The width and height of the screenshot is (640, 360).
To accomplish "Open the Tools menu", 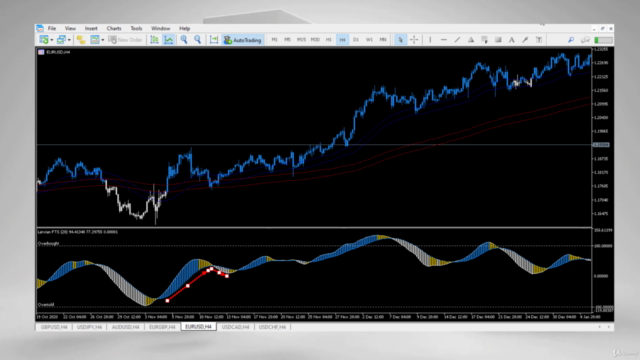I will click(136, 28).
